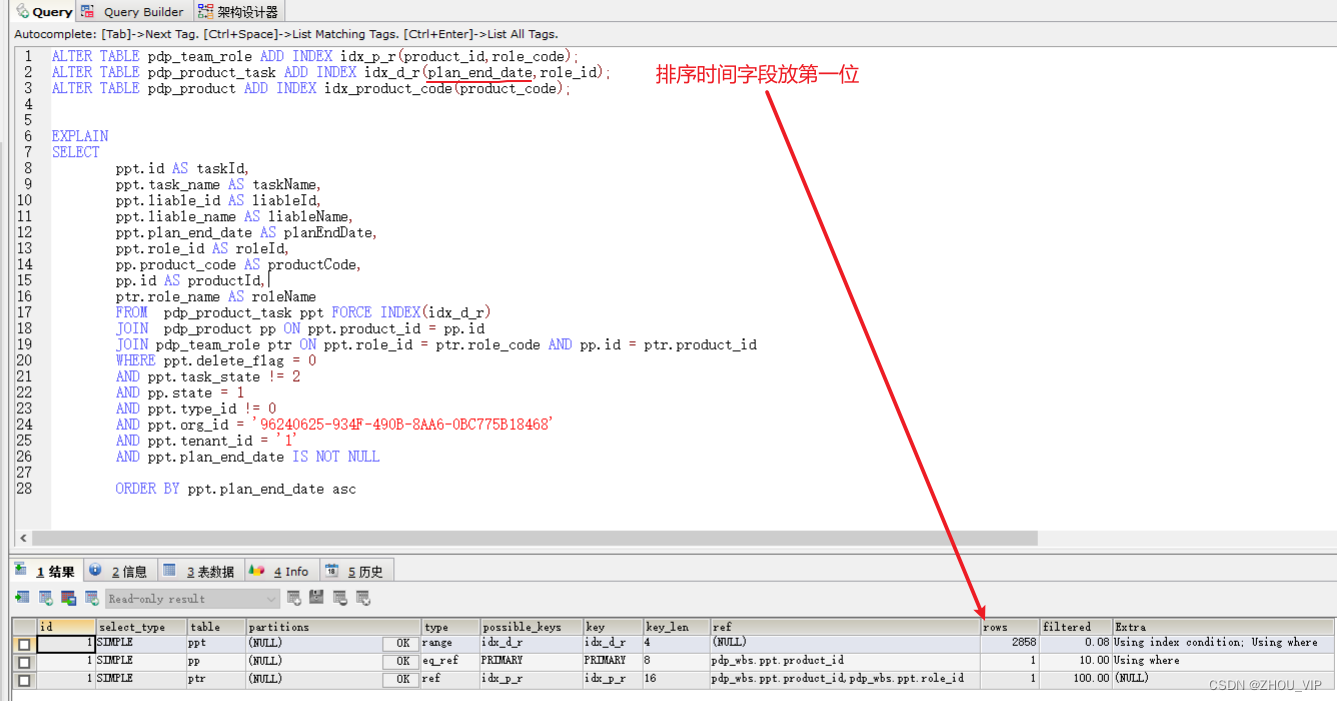The height and width of the screenshot is (701, 1337).
Task: Click the Query Builder tab icon
Action: 88,11
